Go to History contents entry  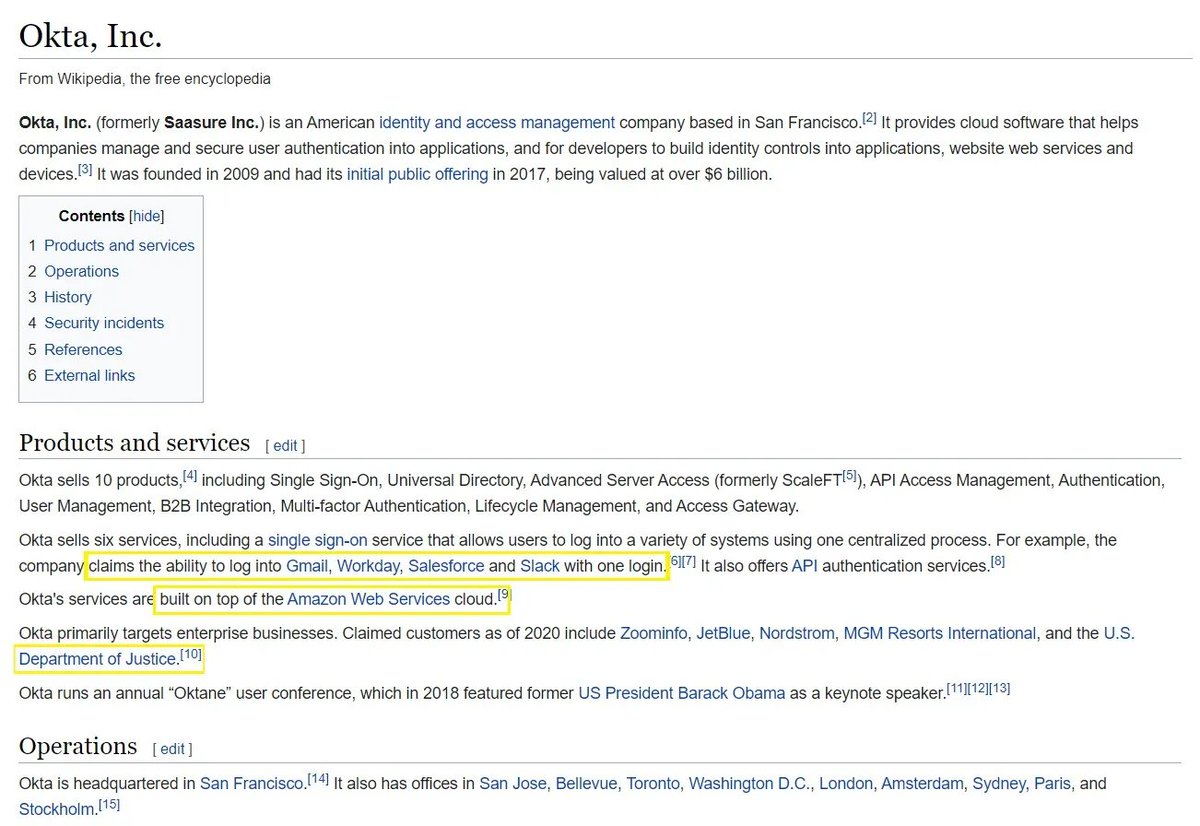coord(68,297)
